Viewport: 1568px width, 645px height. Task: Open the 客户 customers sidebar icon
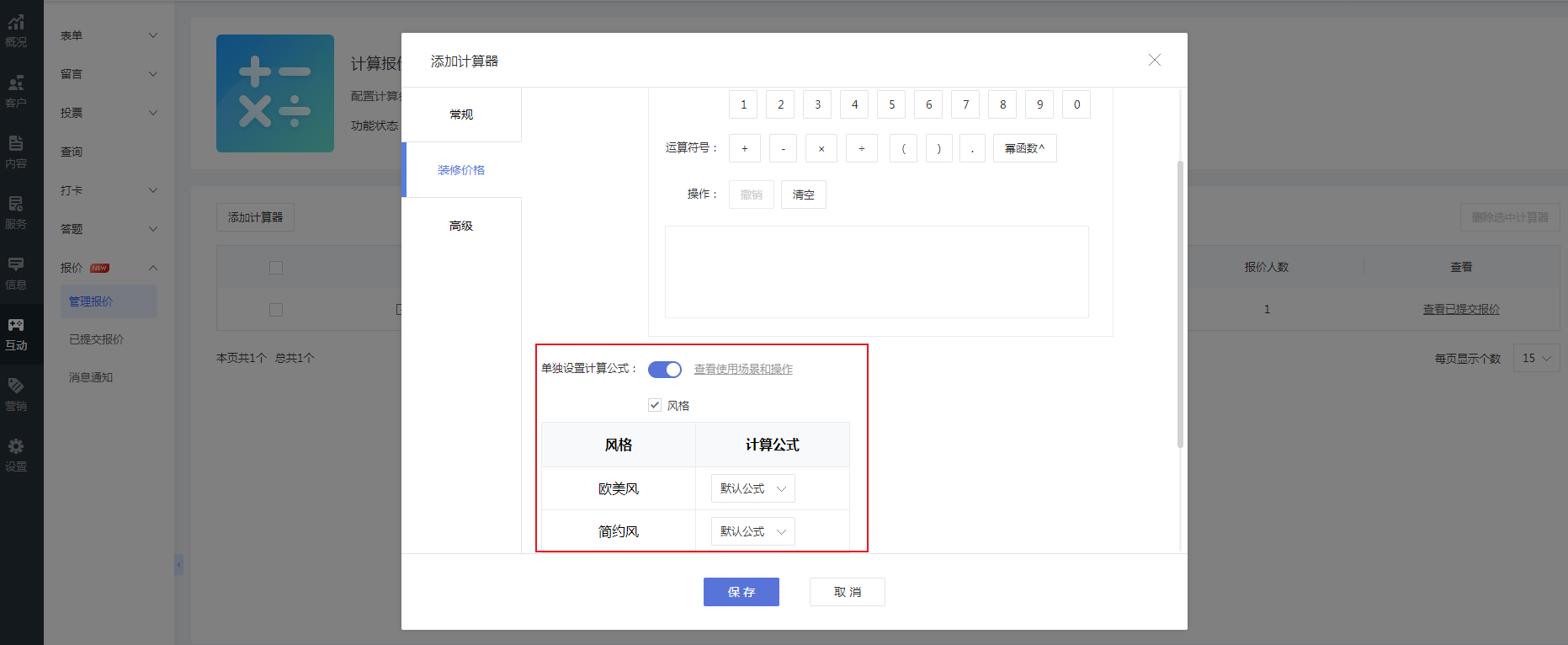pyautogui.click(x=16, y=92)
